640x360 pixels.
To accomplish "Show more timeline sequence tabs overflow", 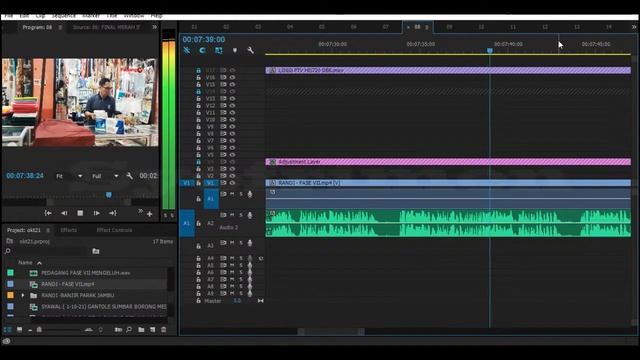I will click(x=634, y=27).
